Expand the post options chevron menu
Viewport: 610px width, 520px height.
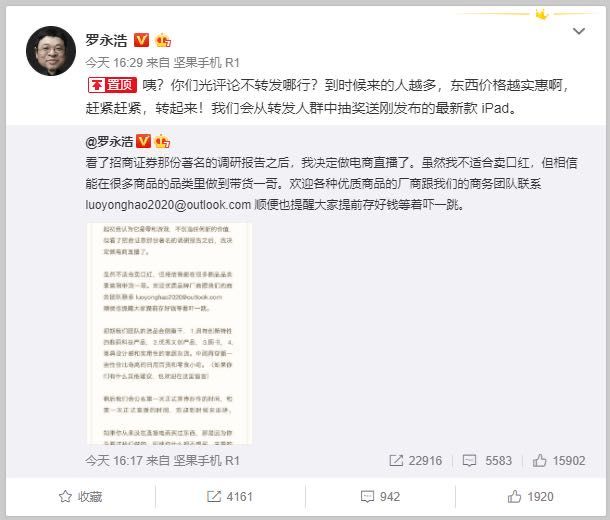579,31
